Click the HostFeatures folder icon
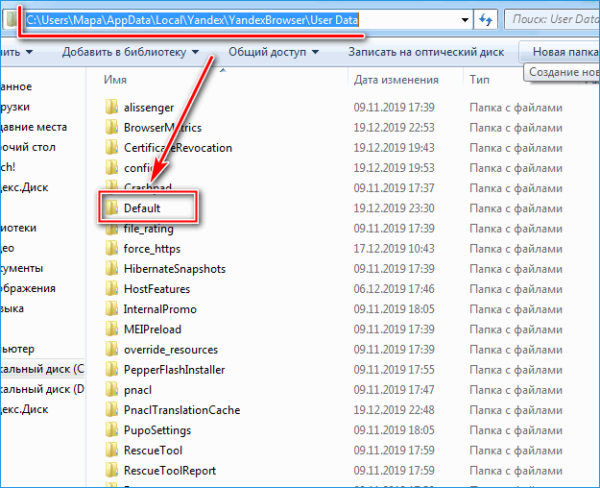 point(111,289)
